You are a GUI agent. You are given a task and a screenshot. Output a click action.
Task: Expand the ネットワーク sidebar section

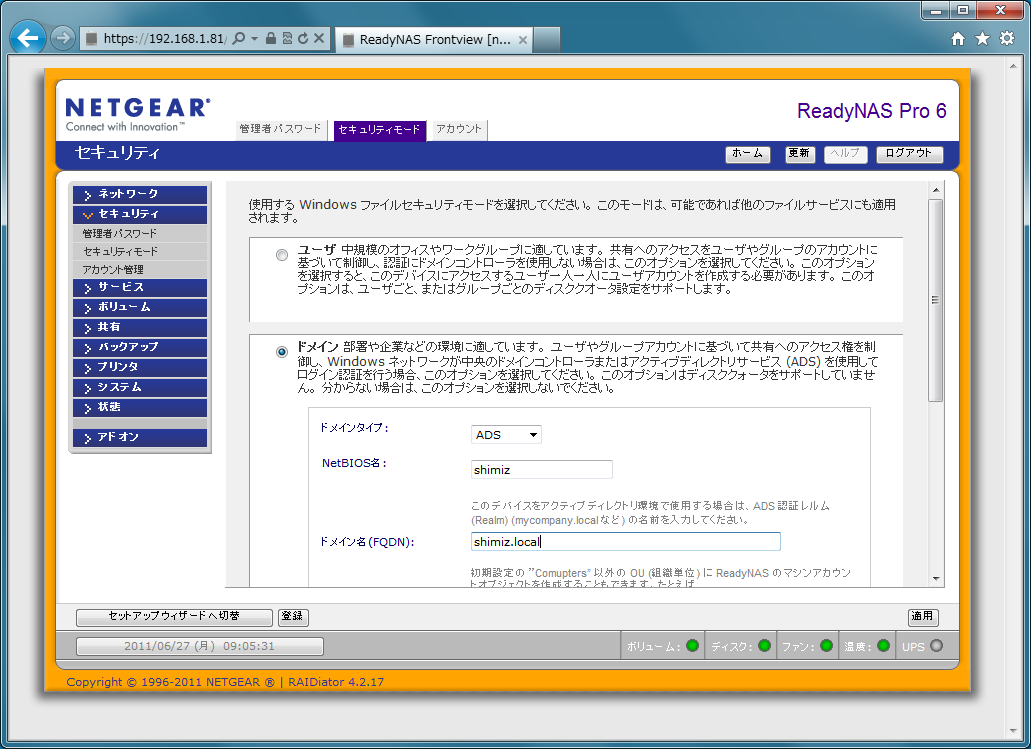139,194
